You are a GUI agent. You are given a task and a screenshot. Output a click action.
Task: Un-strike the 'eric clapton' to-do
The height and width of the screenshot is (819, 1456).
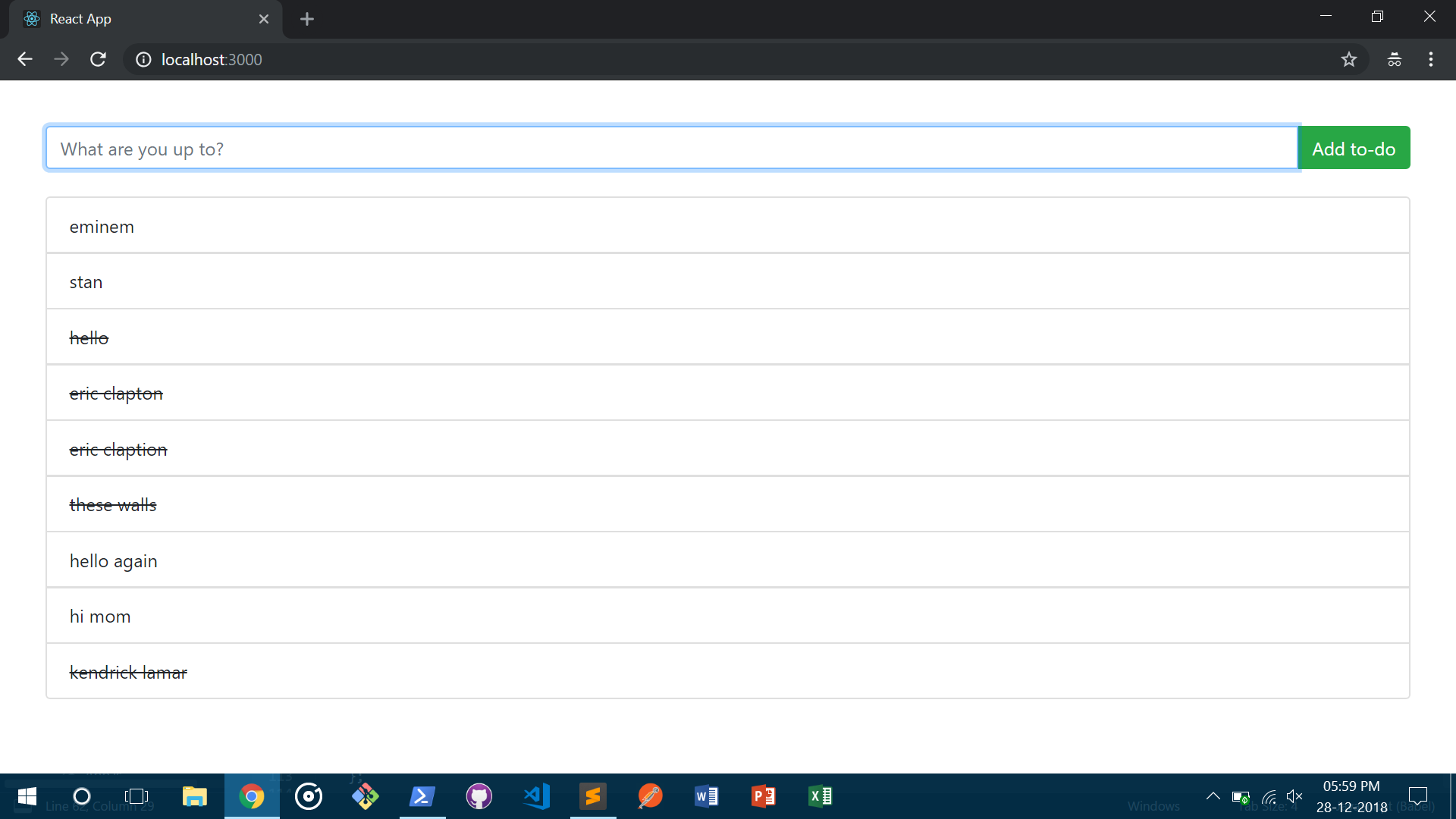click(x=116, y=394)
